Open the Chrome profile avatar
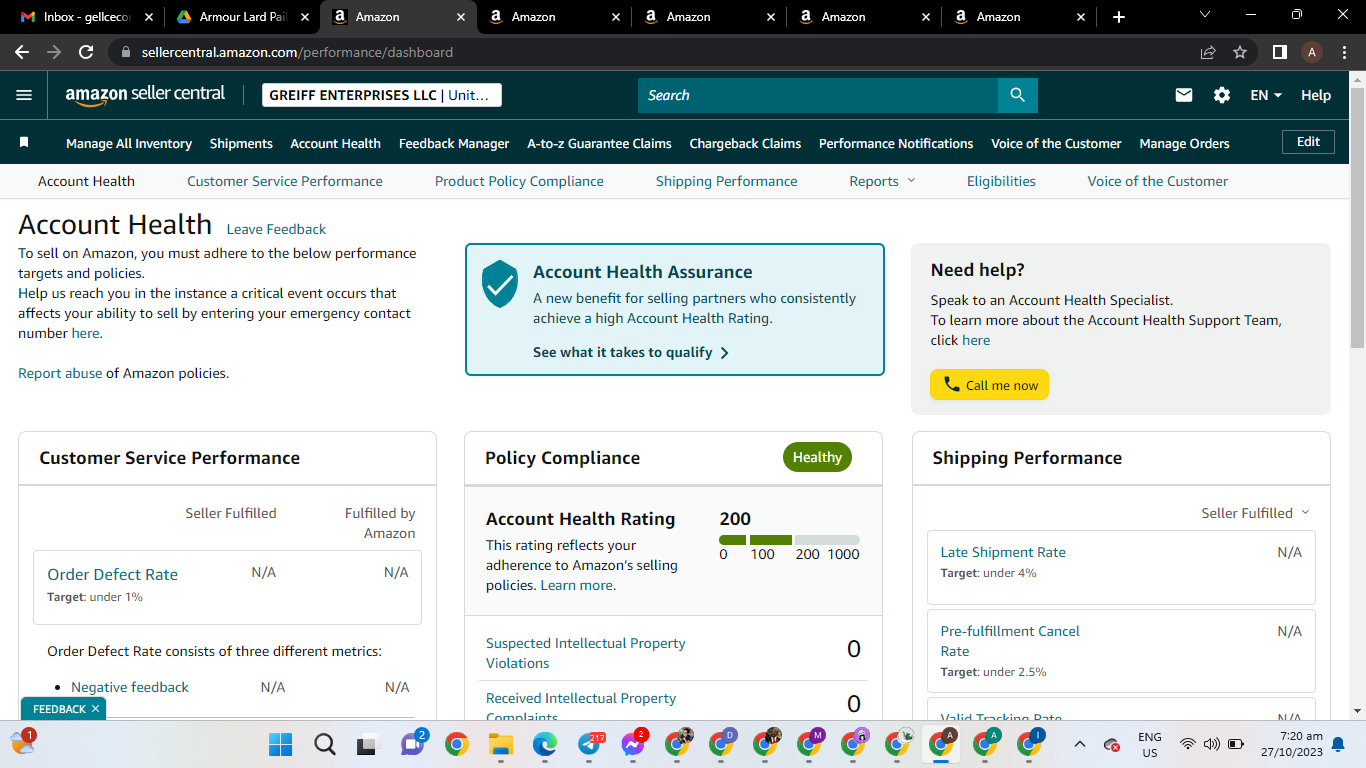 click(1312, 52)
